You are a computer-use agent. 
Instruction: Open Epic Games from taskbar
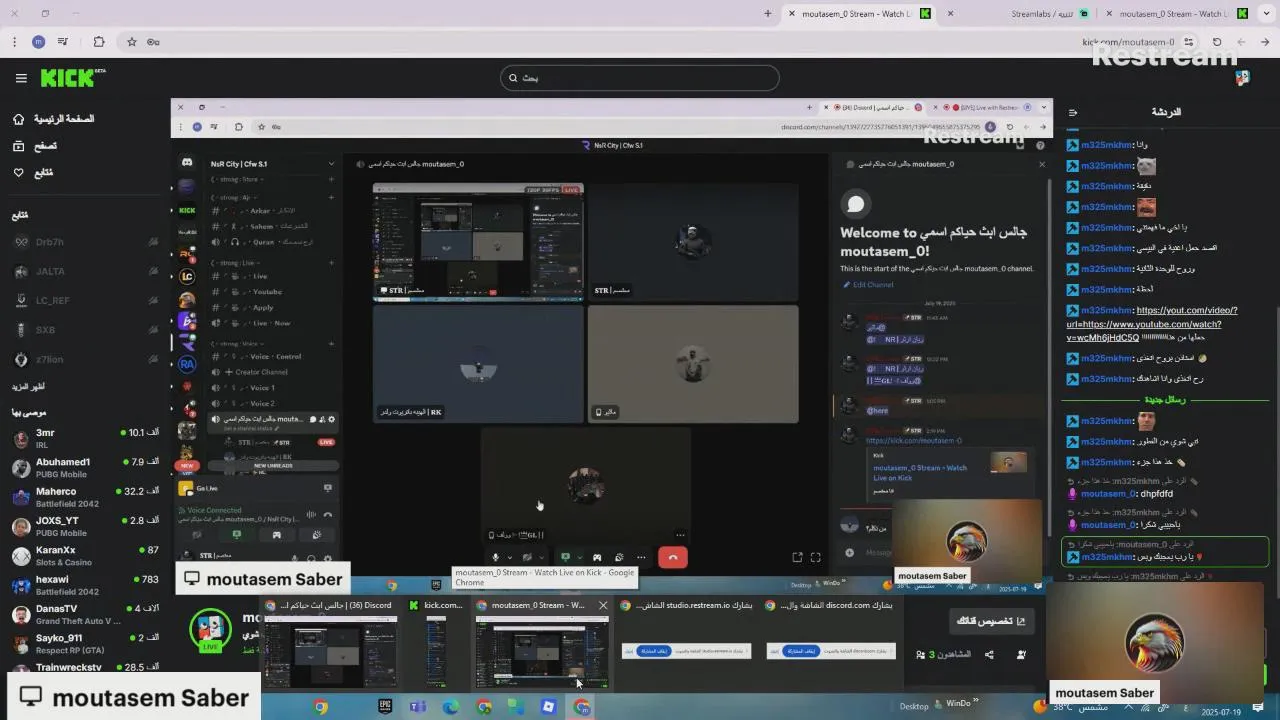[386, 707]
